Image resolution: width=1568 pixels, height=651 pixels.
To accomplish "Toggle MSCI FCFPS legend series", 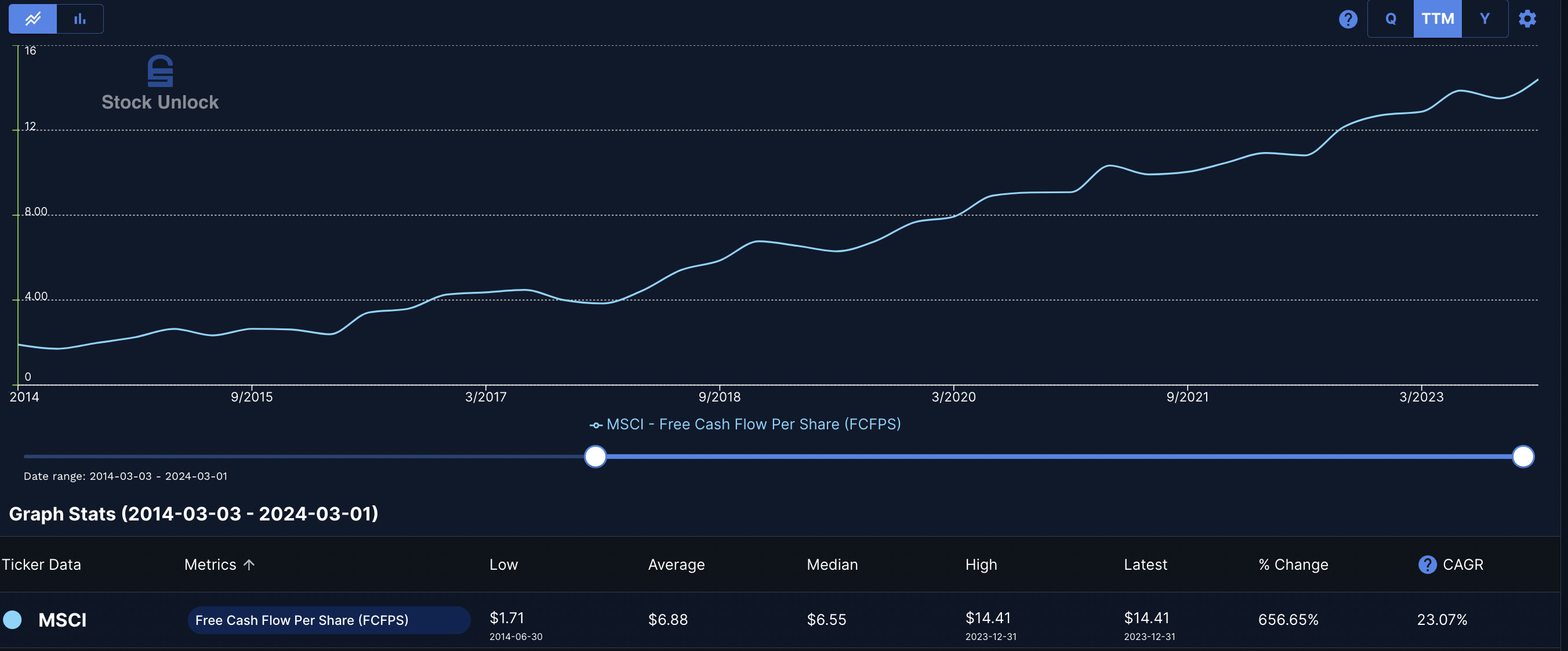I will [x=745, y=425].
